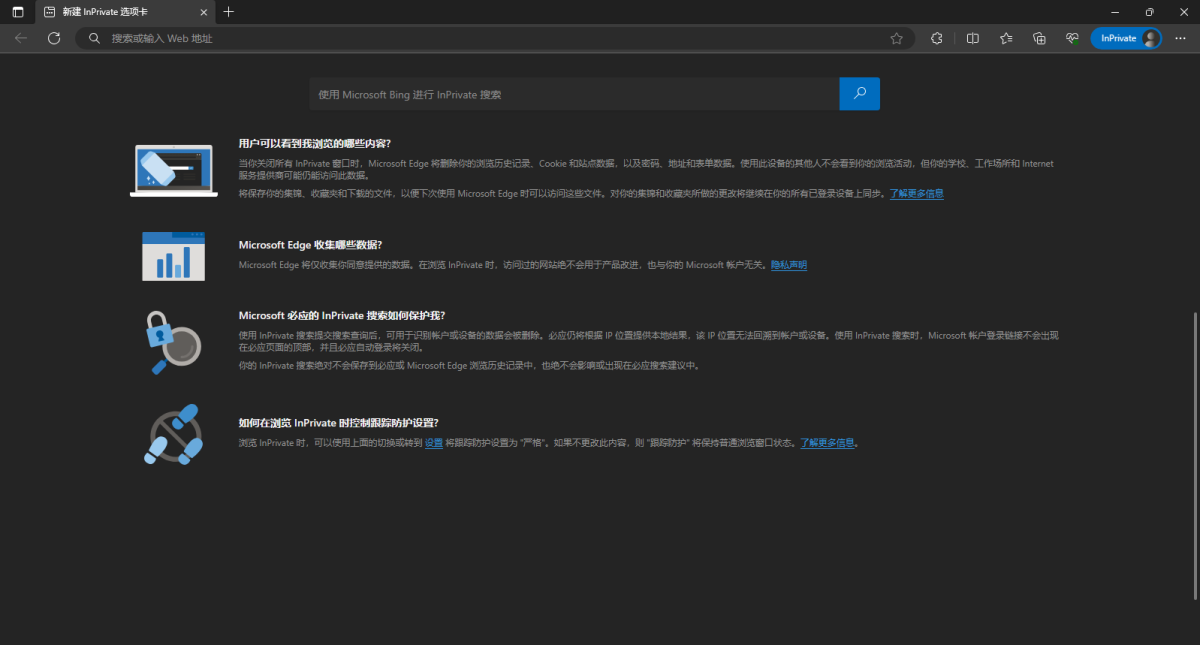Open the tab actions menu icon

tap(17, 12)
